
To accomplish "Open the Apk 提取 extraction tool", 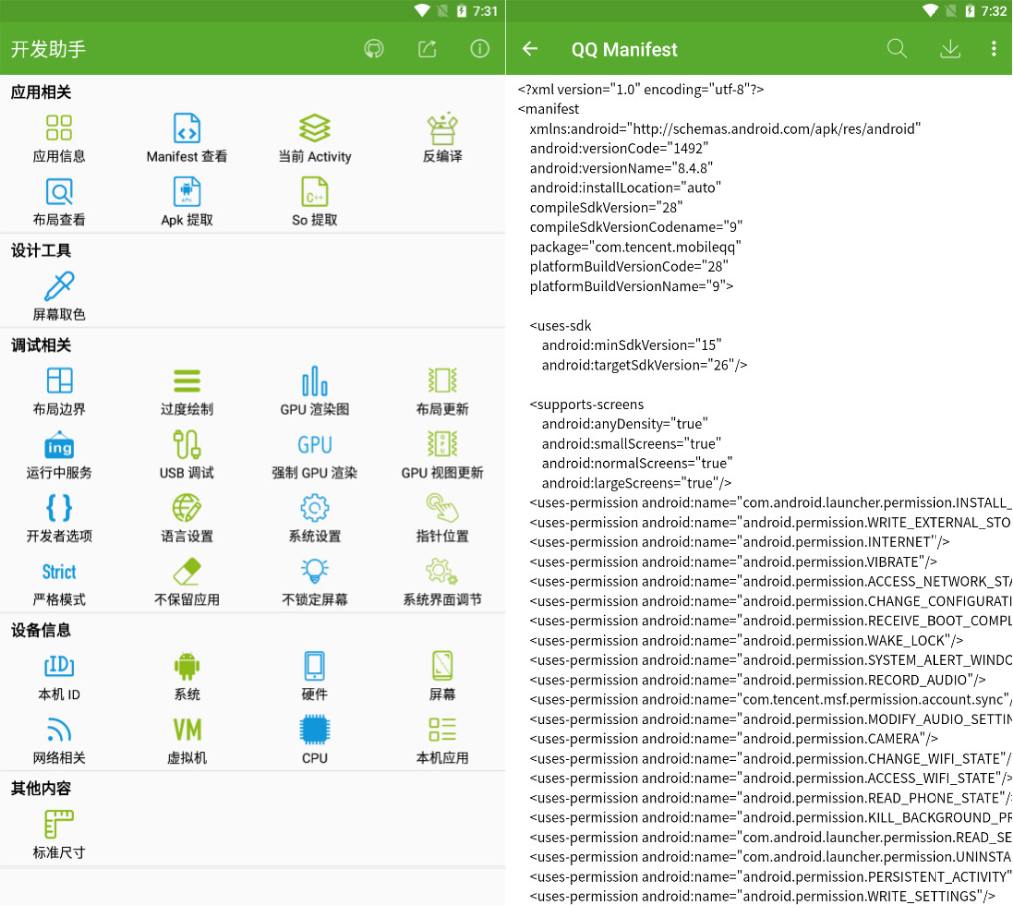I will (x=185, y=199).
